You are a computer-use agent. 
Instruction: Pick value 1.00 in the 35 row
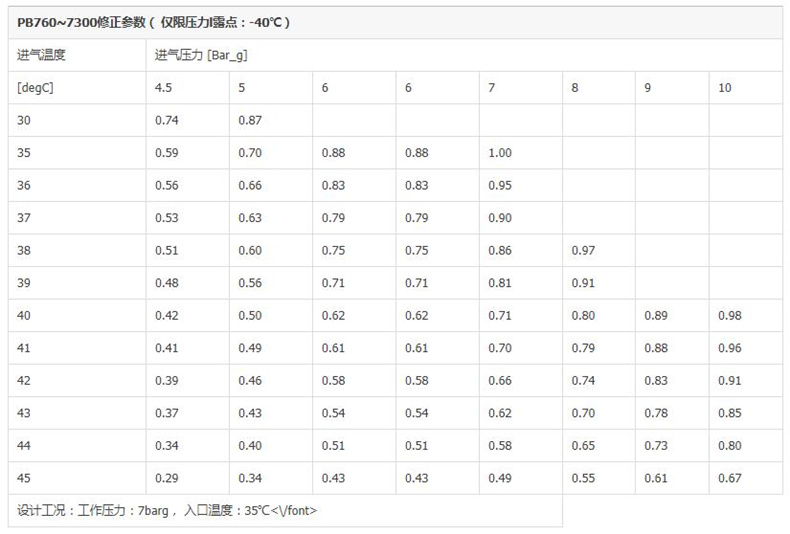pyautogui.click(x=500, y=153)
